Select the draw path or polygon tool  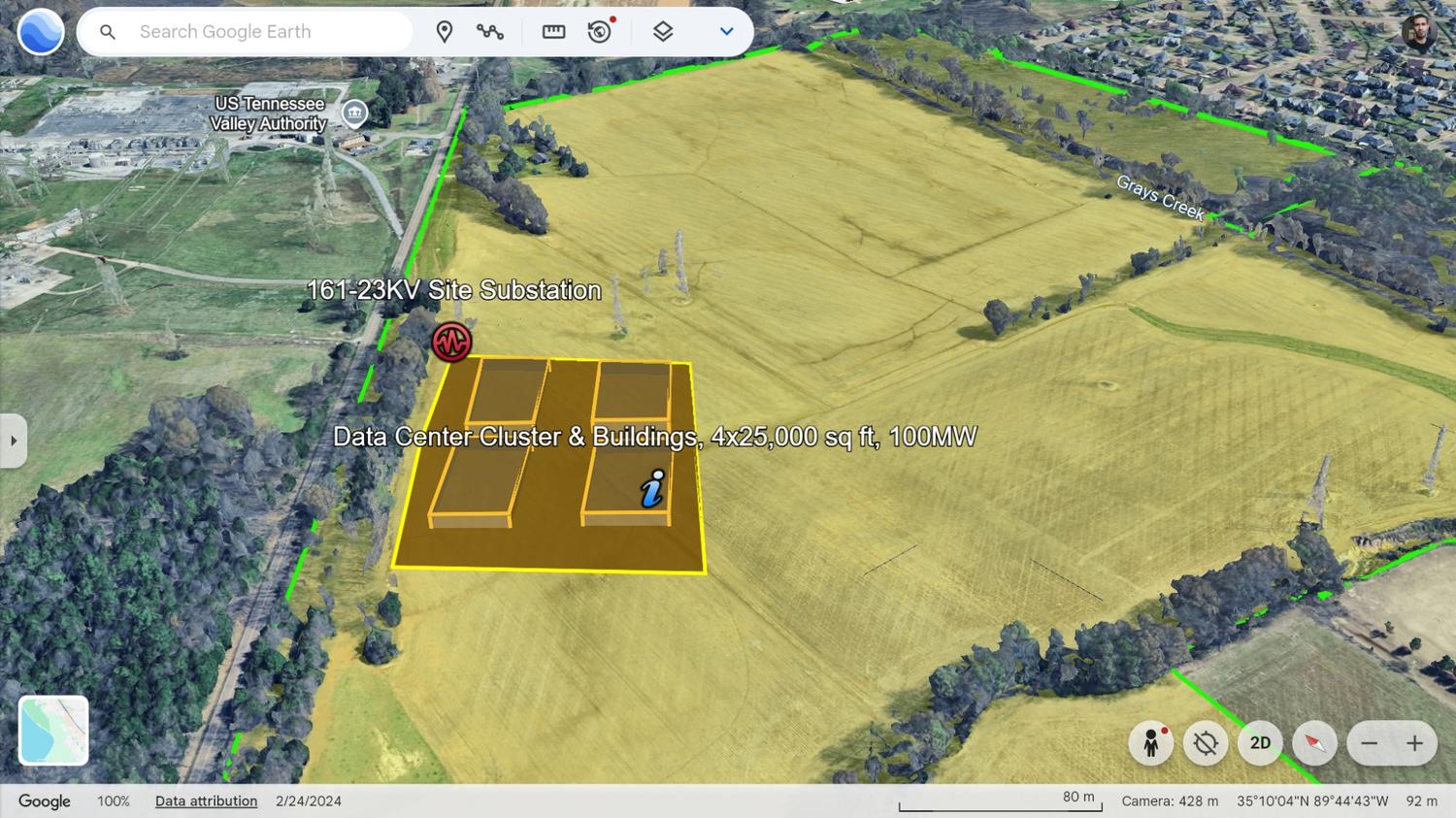click(490, 32)
